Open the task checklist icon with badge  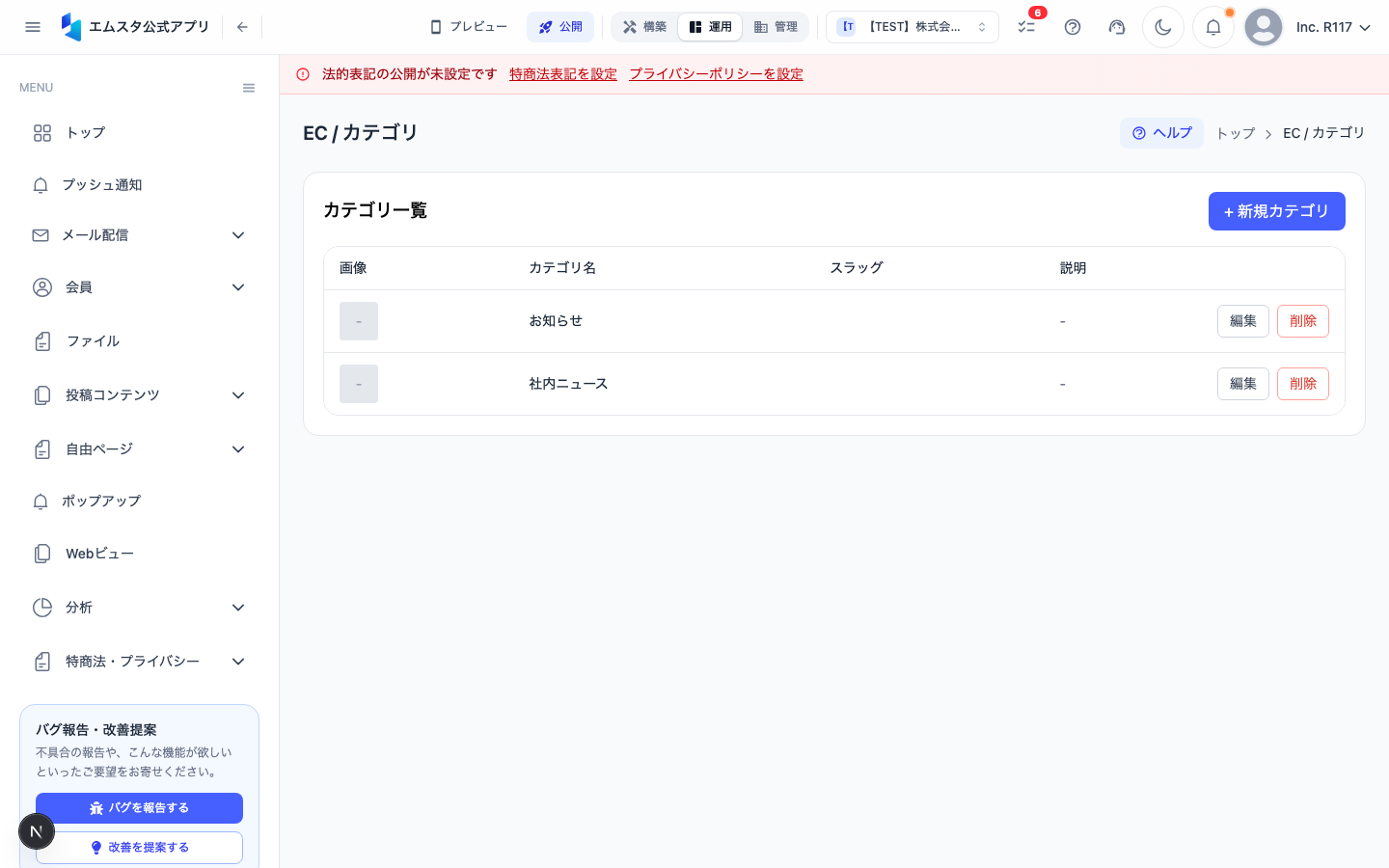point(1026,27)
